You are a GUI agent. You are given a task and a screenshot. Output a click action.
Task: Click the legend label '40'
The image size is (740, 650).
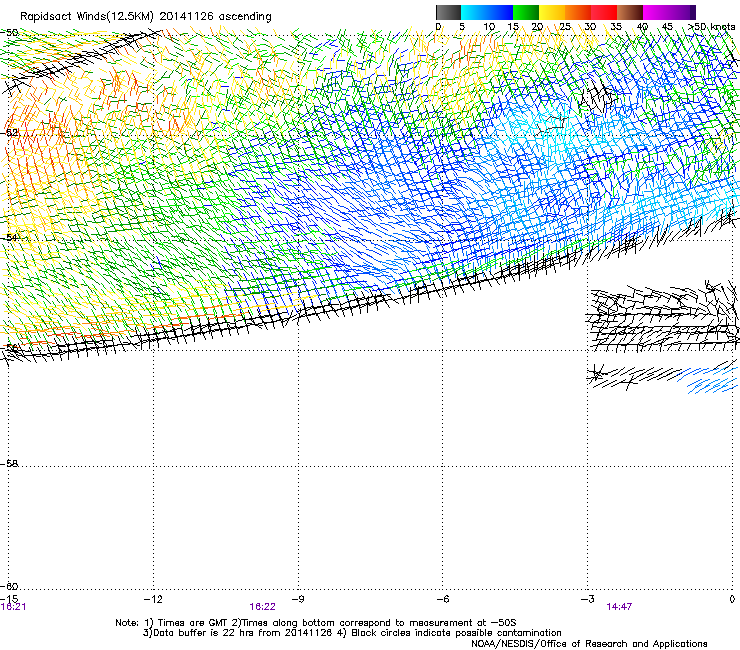642,26
